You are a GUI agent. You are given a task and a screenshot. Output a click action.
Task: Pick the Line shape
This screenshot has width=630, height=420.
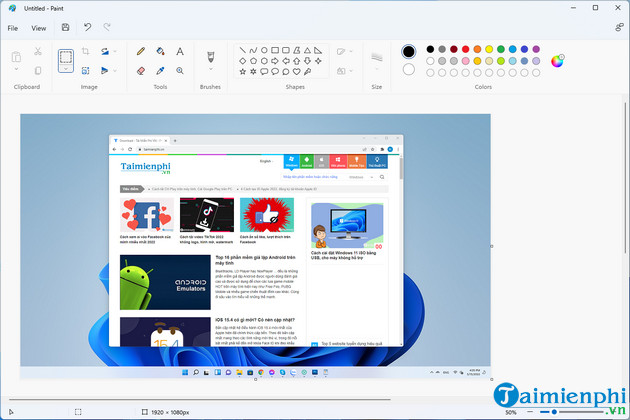coord(243,50)
